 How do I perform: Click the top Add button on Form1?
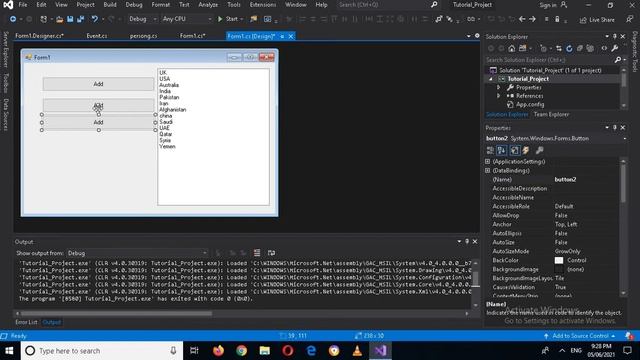tap(98, 84)
